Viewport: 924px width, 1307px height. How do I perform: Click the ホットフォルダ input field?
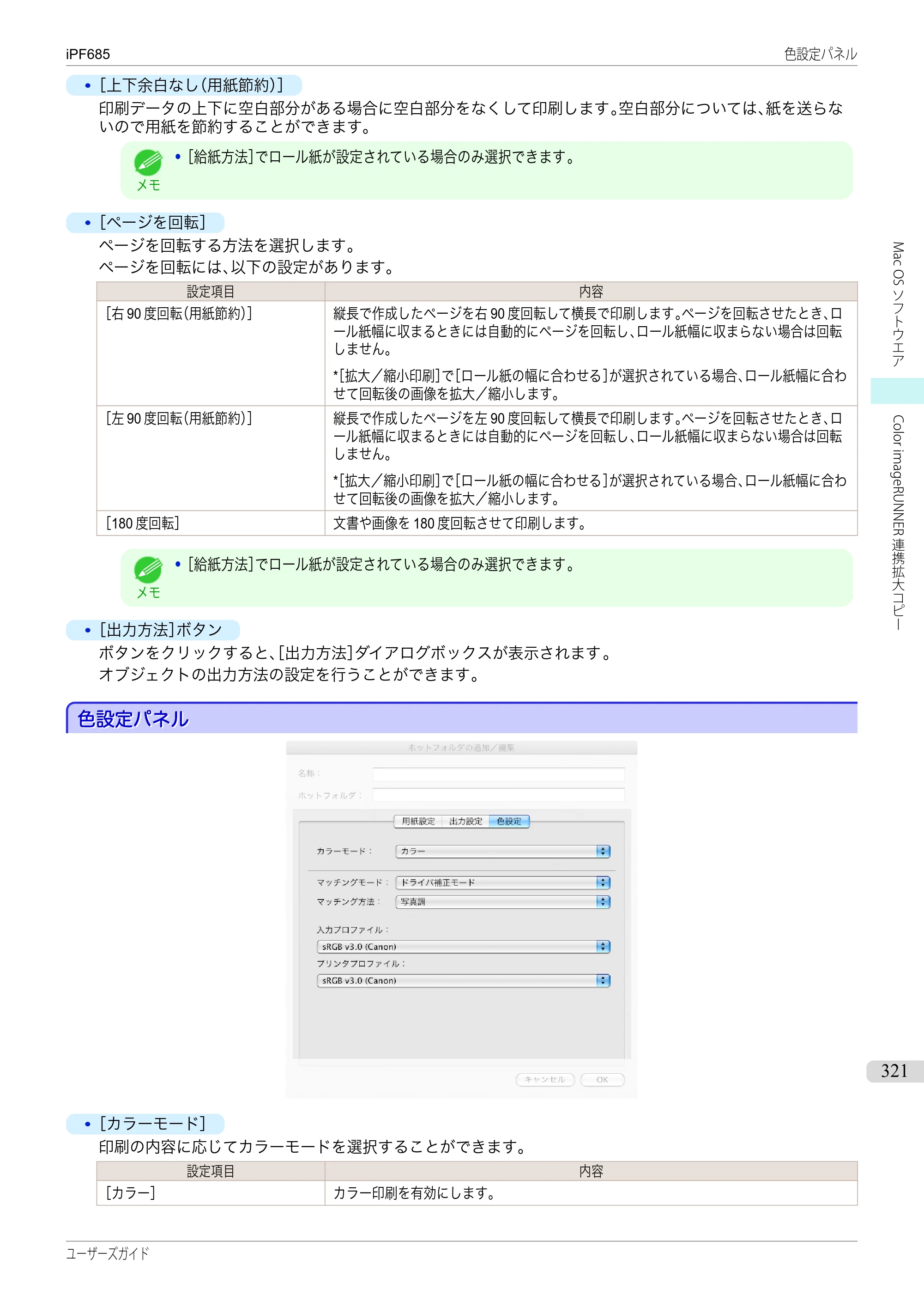tap(498, 795)
